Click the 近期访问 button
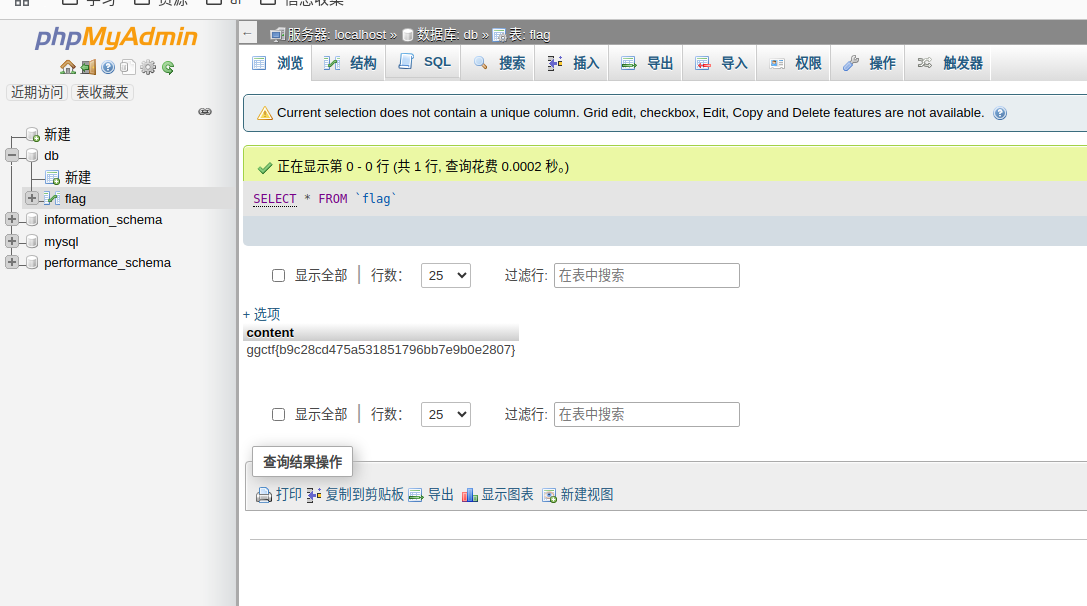The height and width of the screenshot is (606, 1087). (37, 92)
